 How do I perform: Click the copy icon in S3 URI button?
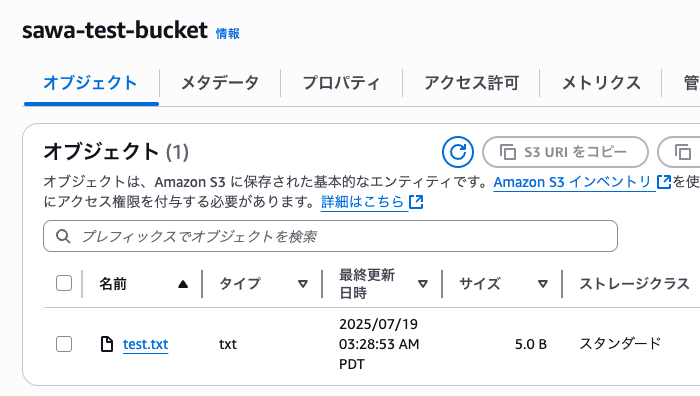point(508,152)
